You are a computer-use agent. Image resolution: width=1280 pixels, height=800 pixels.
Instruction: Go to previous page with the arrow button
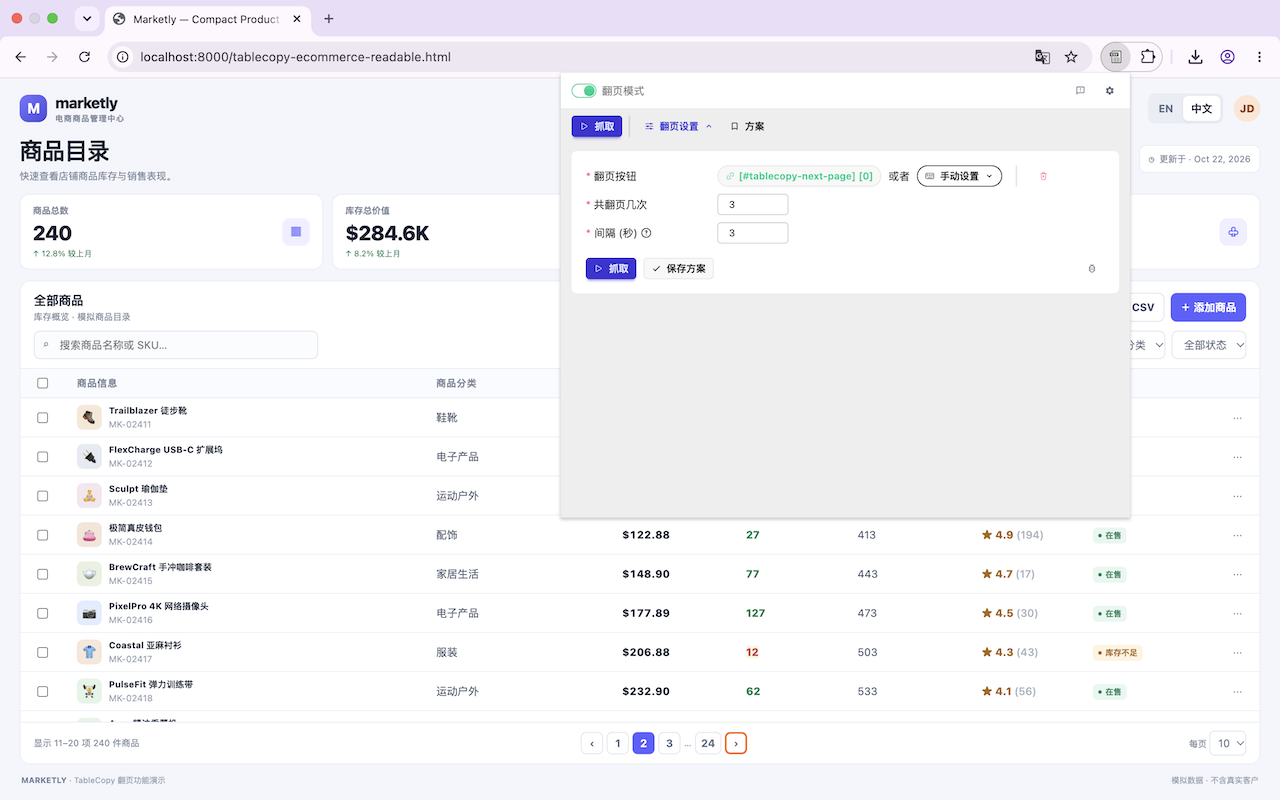click(591, 743)
